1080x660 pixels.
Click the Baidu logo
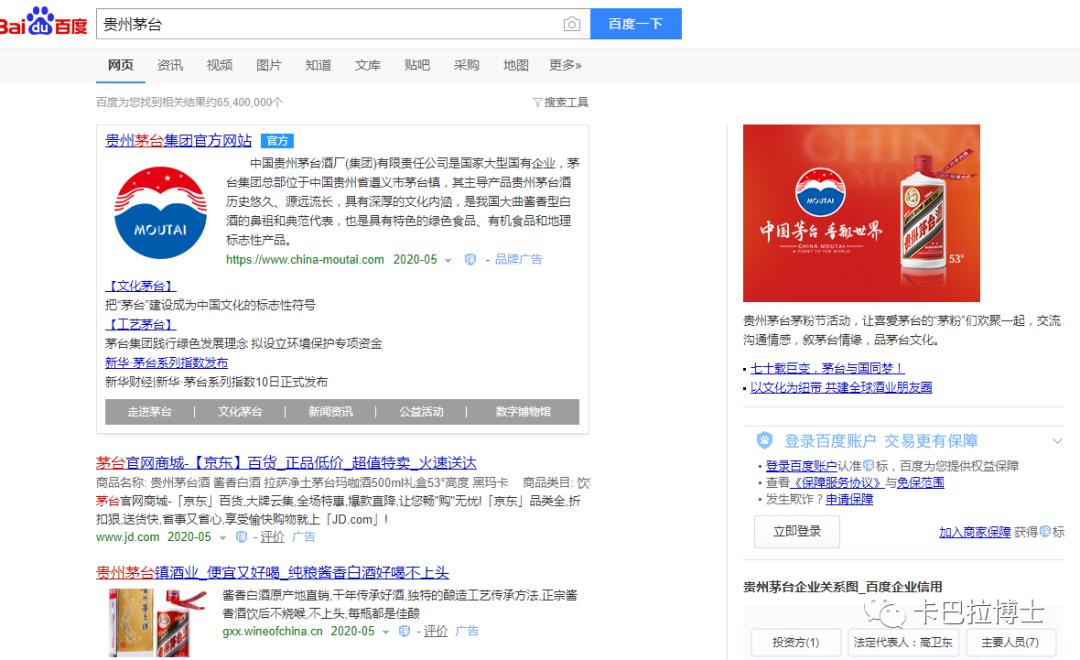click(40, 22)
